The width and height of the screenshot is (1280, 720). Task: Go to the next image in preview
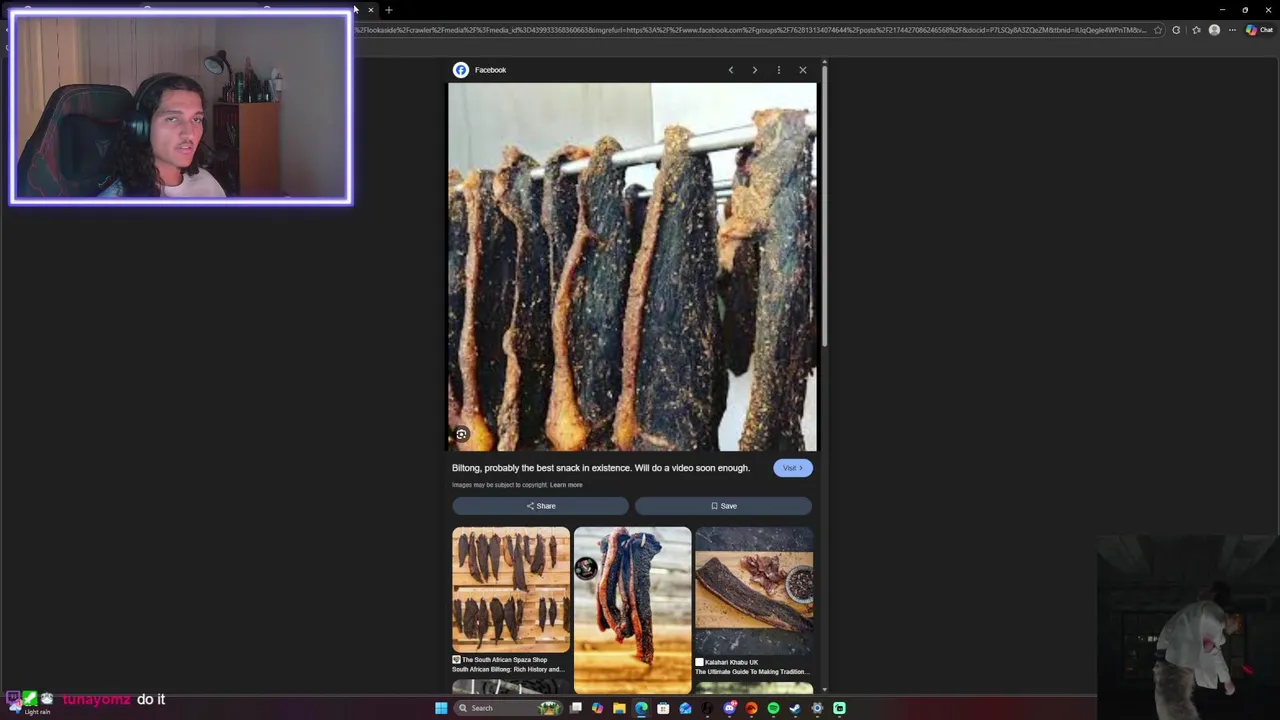[755, 70]
